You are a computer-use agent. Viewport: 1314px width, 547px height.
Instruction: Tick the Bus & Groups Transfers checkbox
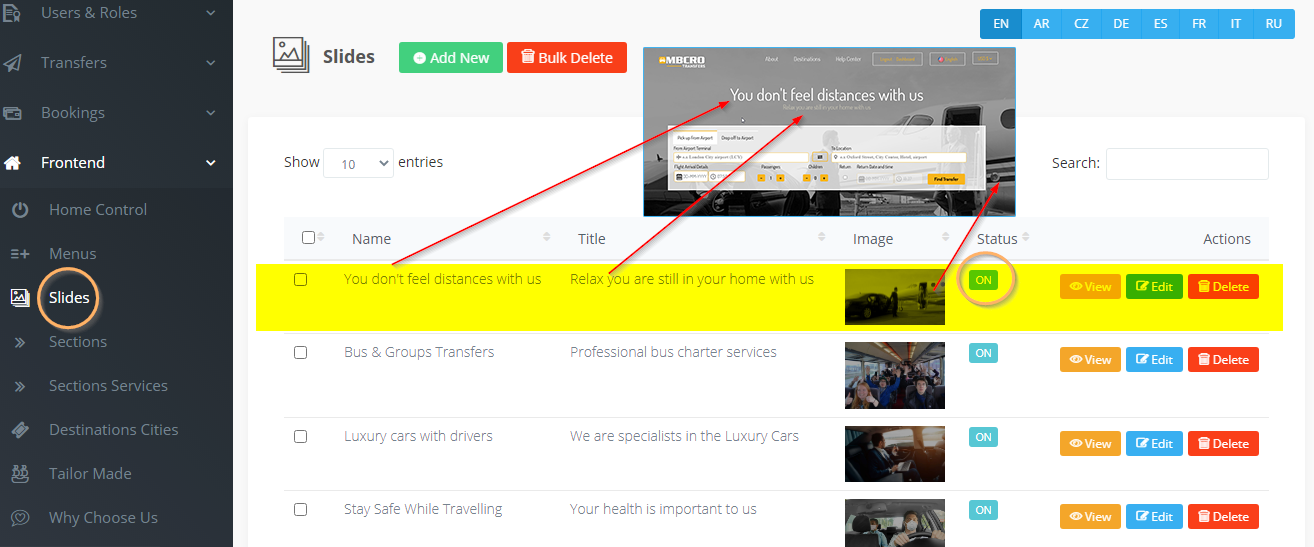coord(300,353)
